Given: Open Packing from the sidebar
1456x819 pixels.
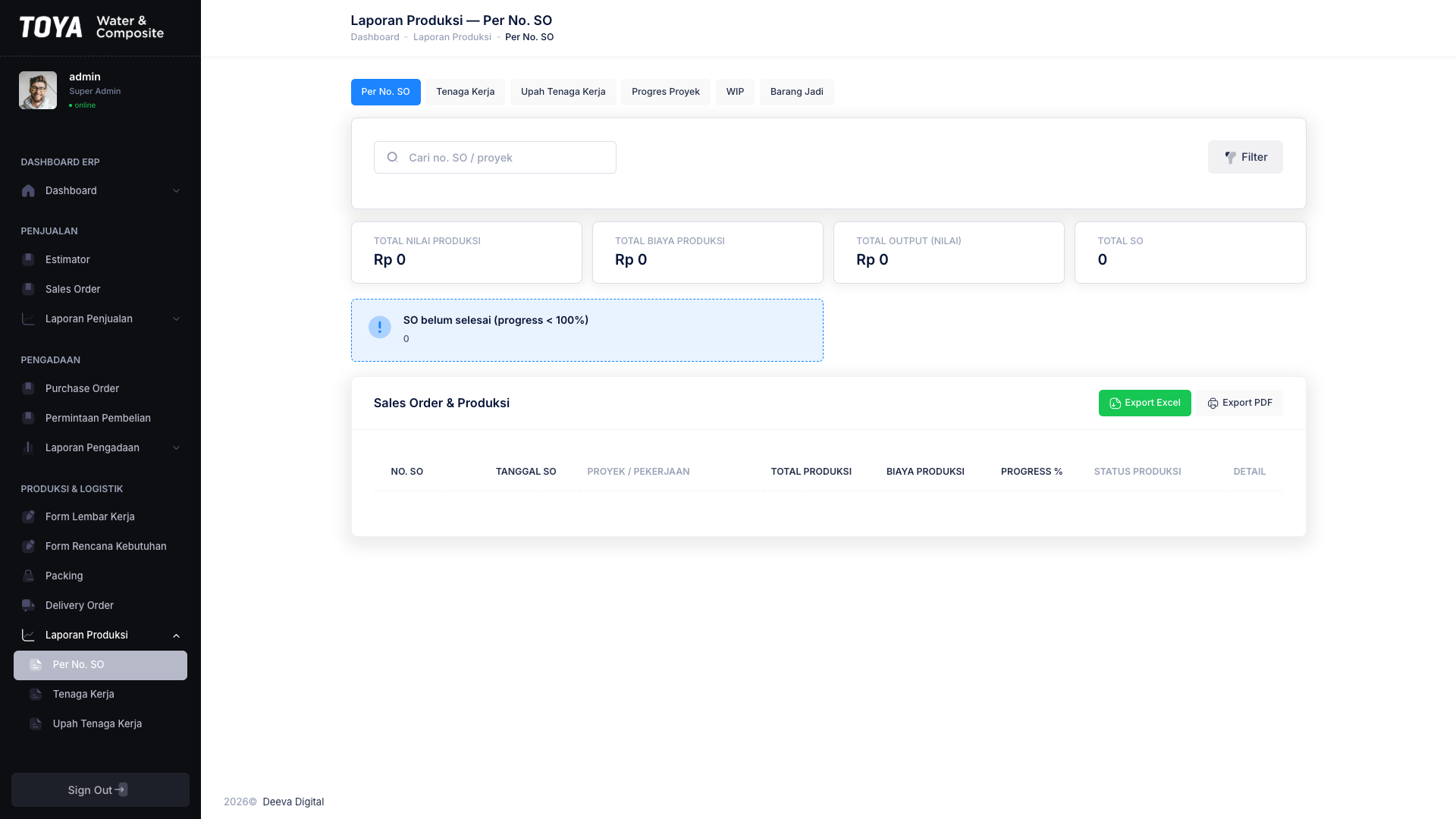Looking at the screenshot, I should [100, 576].
